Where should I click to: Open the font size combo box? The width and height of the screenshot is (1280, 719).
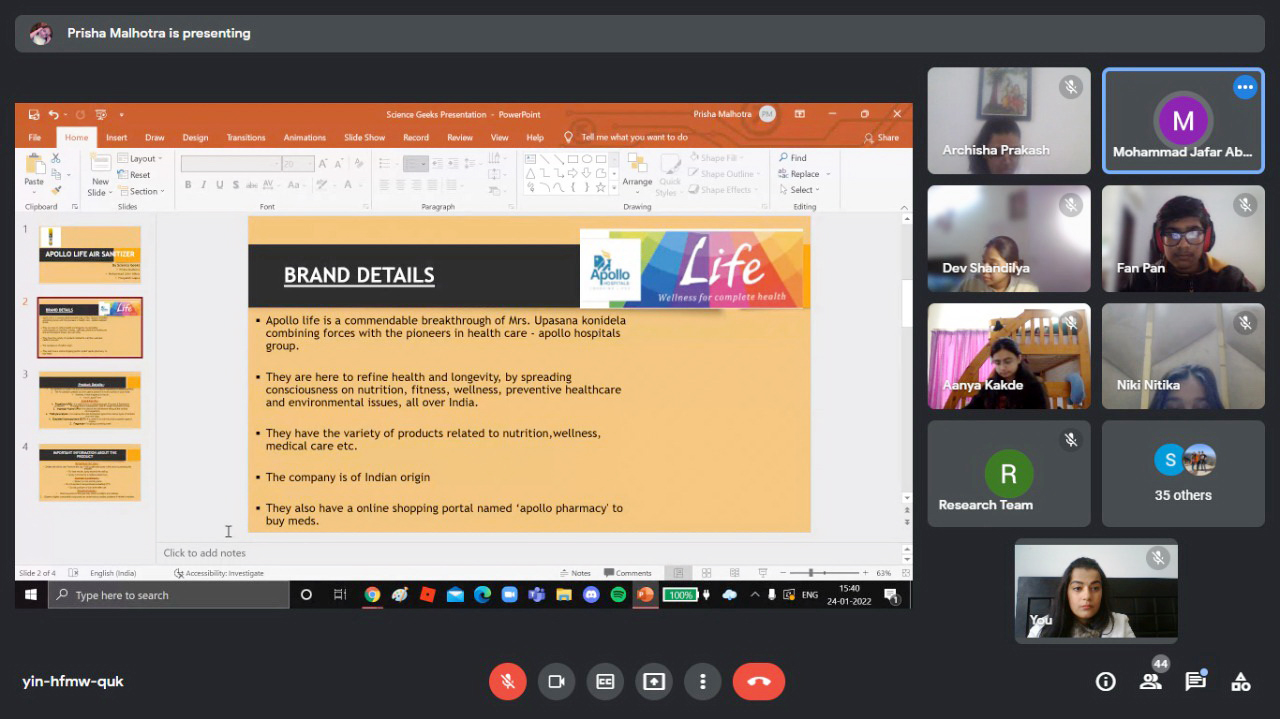pos(298,163)
